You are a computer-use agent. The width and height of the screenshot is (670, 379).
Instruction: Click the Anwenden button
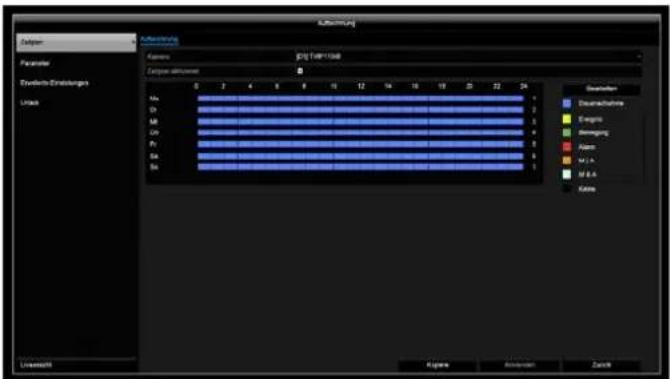(x=520, y=365)
